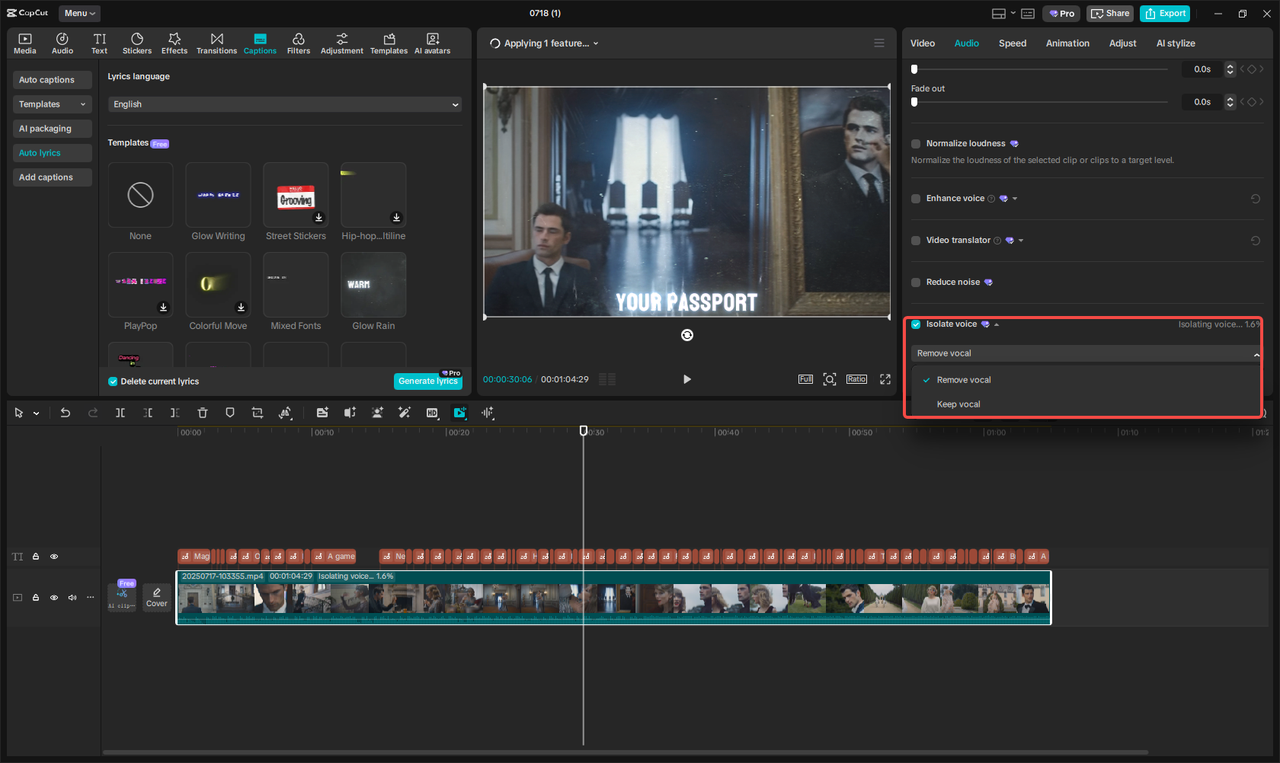Screen dimensions: 1280x763
Task: Uncheck Delete current lyrics
Action: (113, 381)
